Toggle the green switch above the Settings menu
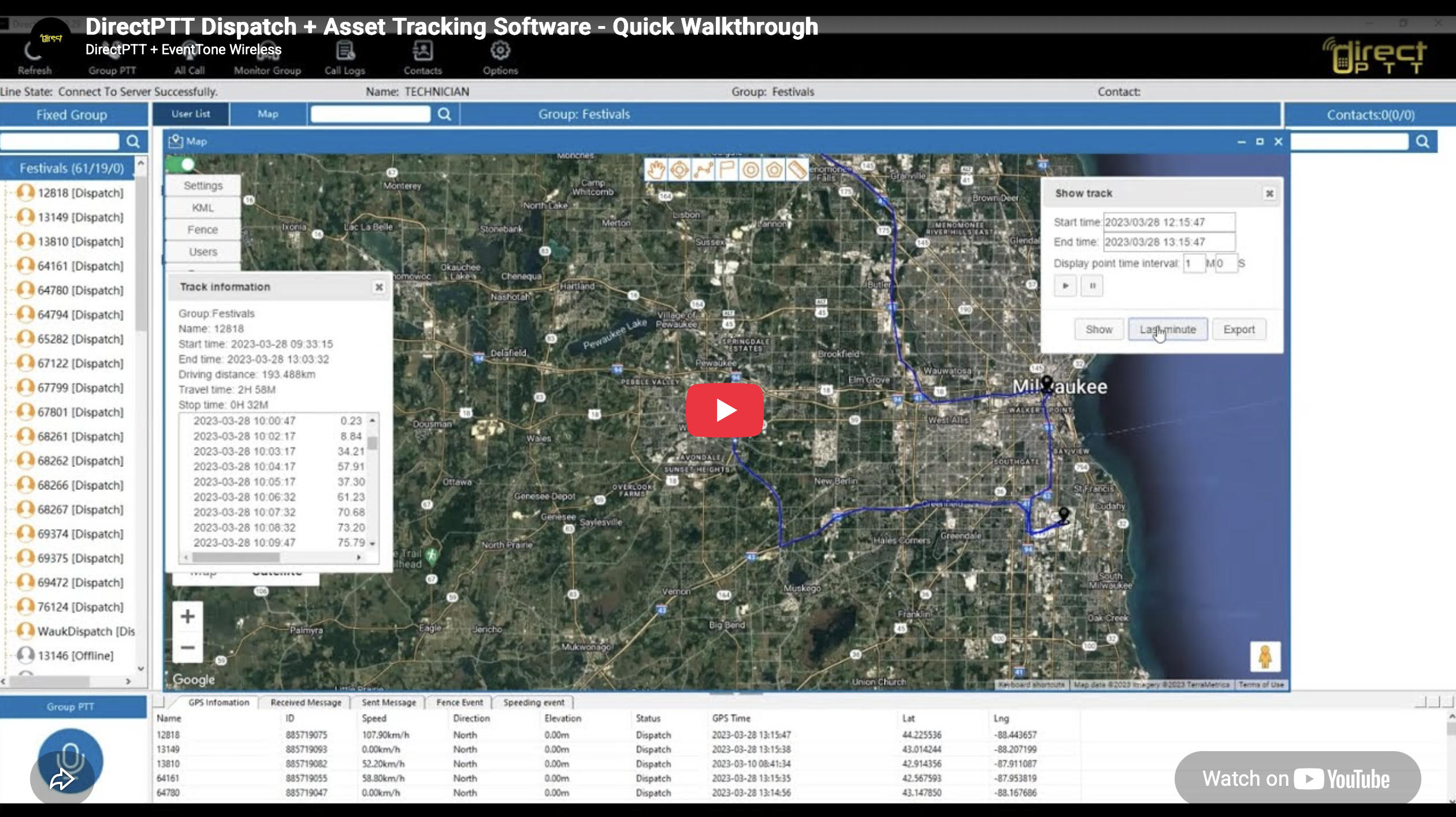The image size is (1456, 817). (x=181, y=165)
